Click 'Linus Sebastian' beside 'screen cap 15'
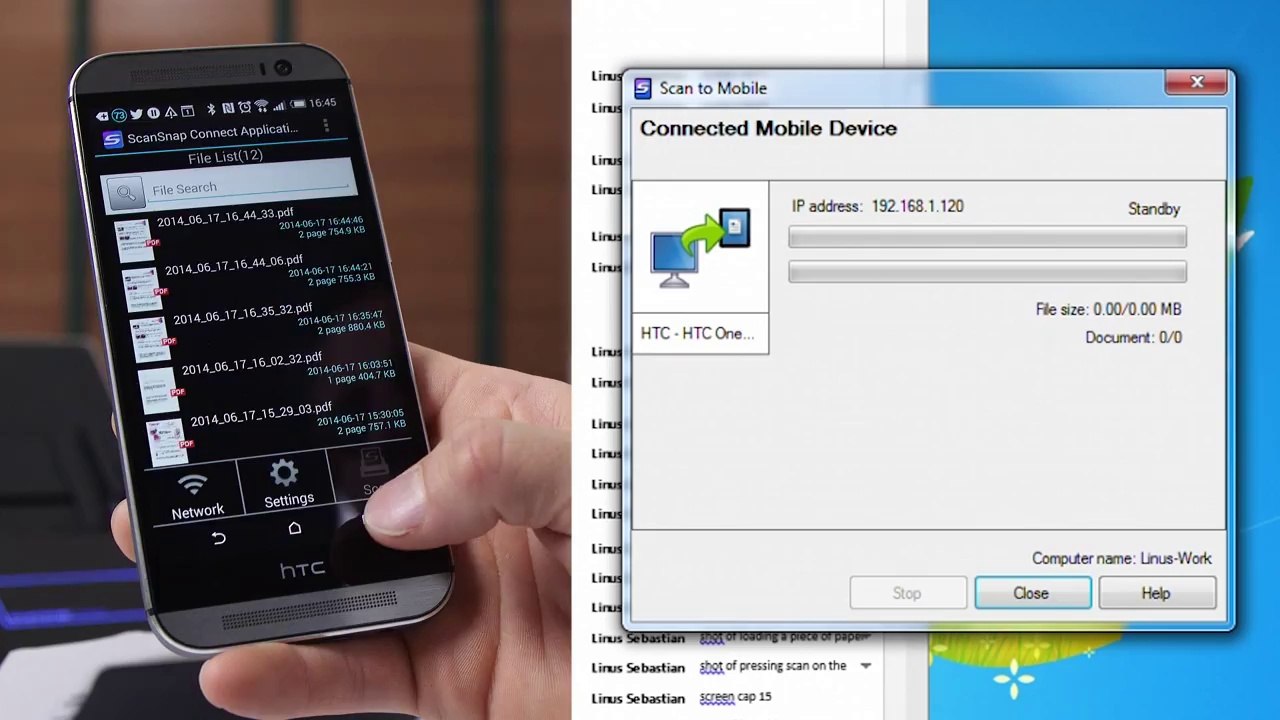The width and height of the screenshot is (1280, 720). click(x=638, y=698)
